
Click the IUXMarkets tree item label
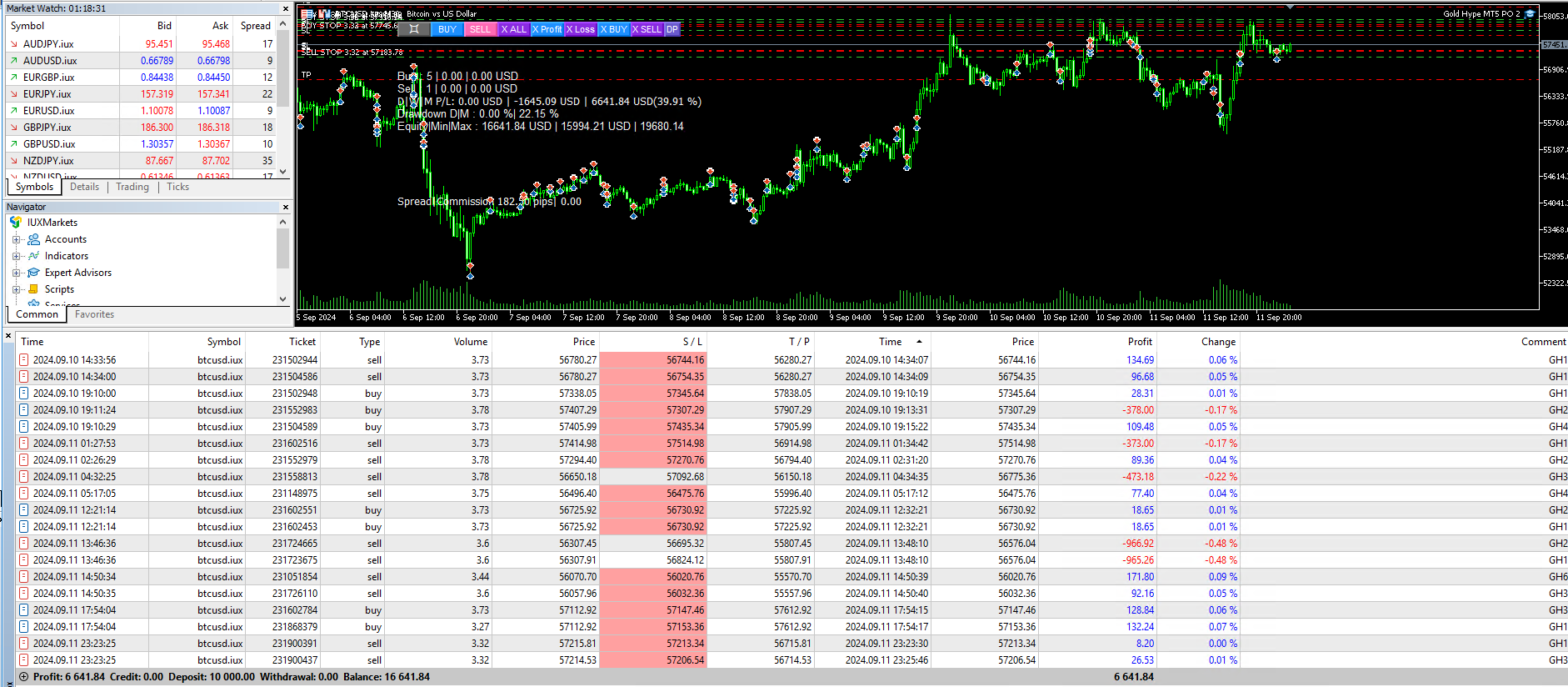[x=52, y=223]
